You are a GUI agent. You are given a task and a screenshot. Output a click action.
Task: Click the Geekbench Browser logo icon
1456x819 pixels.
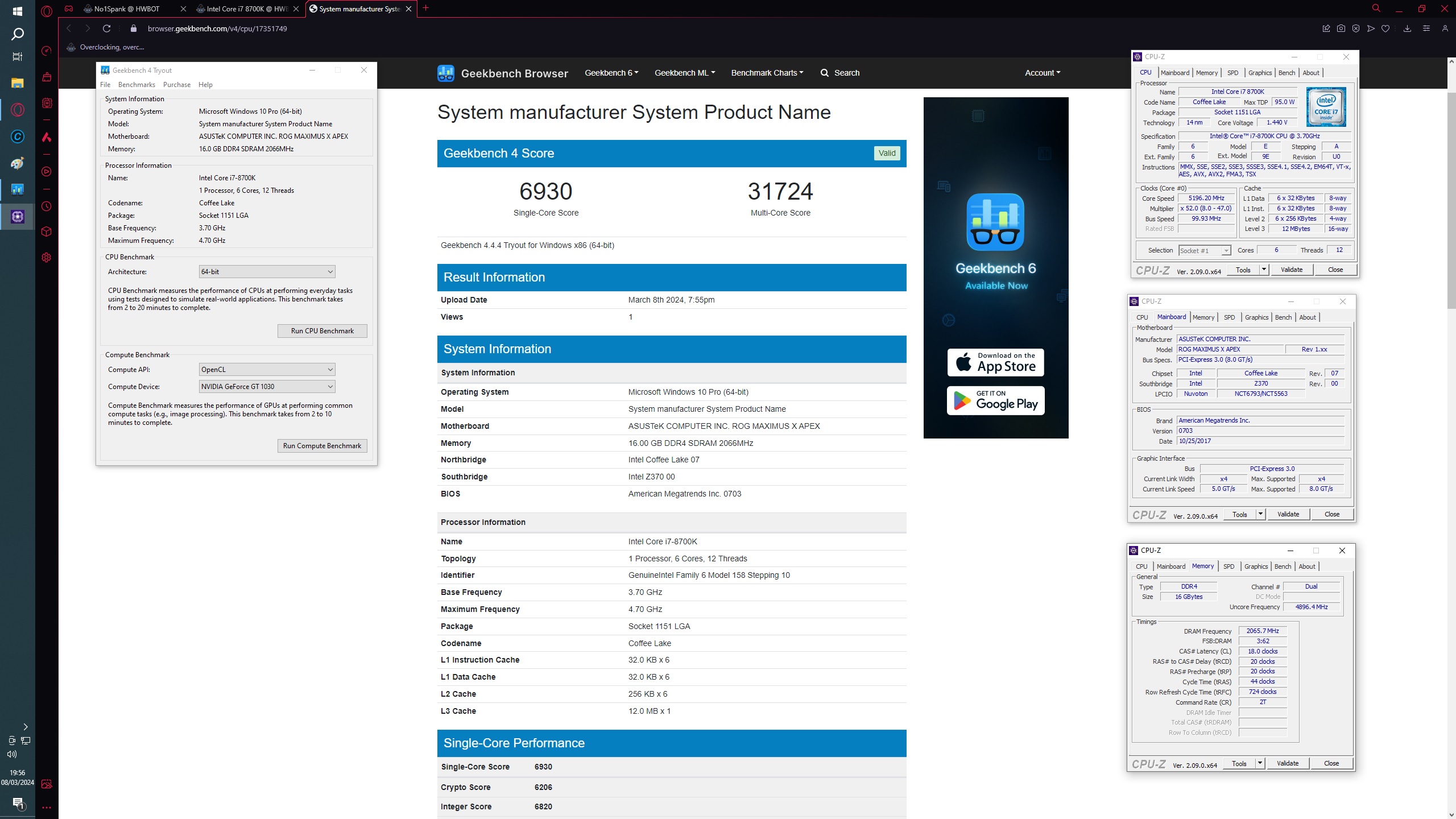[446, 73]
